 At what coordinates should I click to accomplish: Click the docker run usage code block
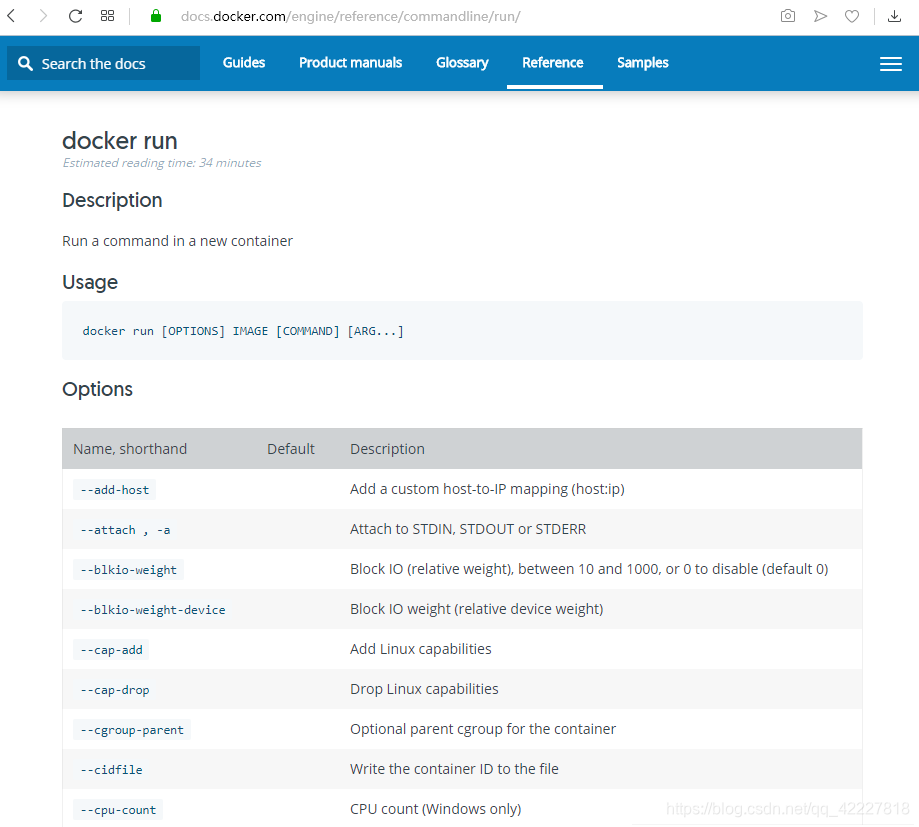click(462, 331)
